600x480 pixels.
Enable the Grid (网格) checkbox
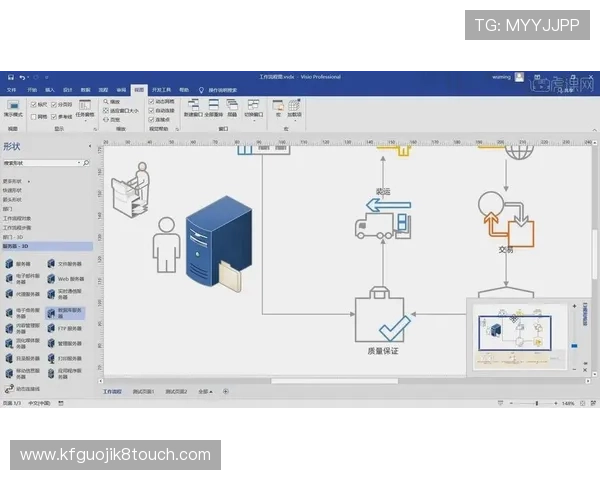point(33,116)
